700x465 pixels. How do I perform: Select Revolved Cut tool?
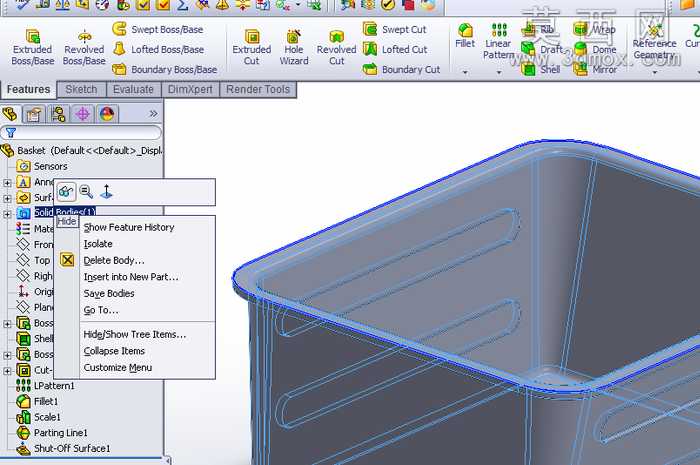pos(337,47)
